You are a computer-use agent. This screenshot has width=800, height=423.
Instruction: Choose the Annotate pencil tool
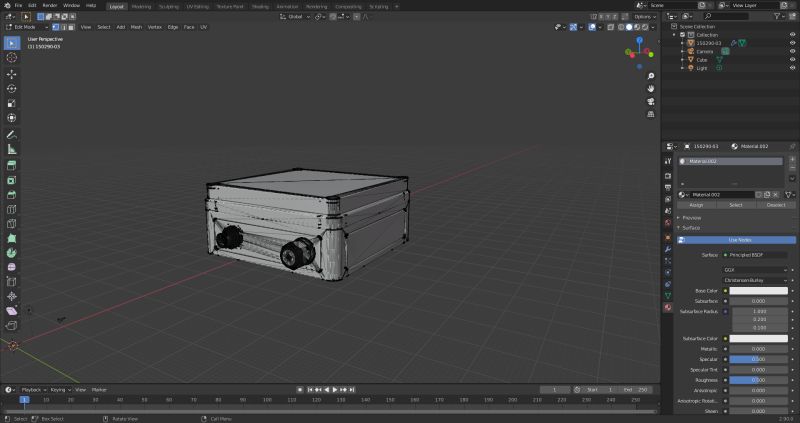tap(11, 135)
